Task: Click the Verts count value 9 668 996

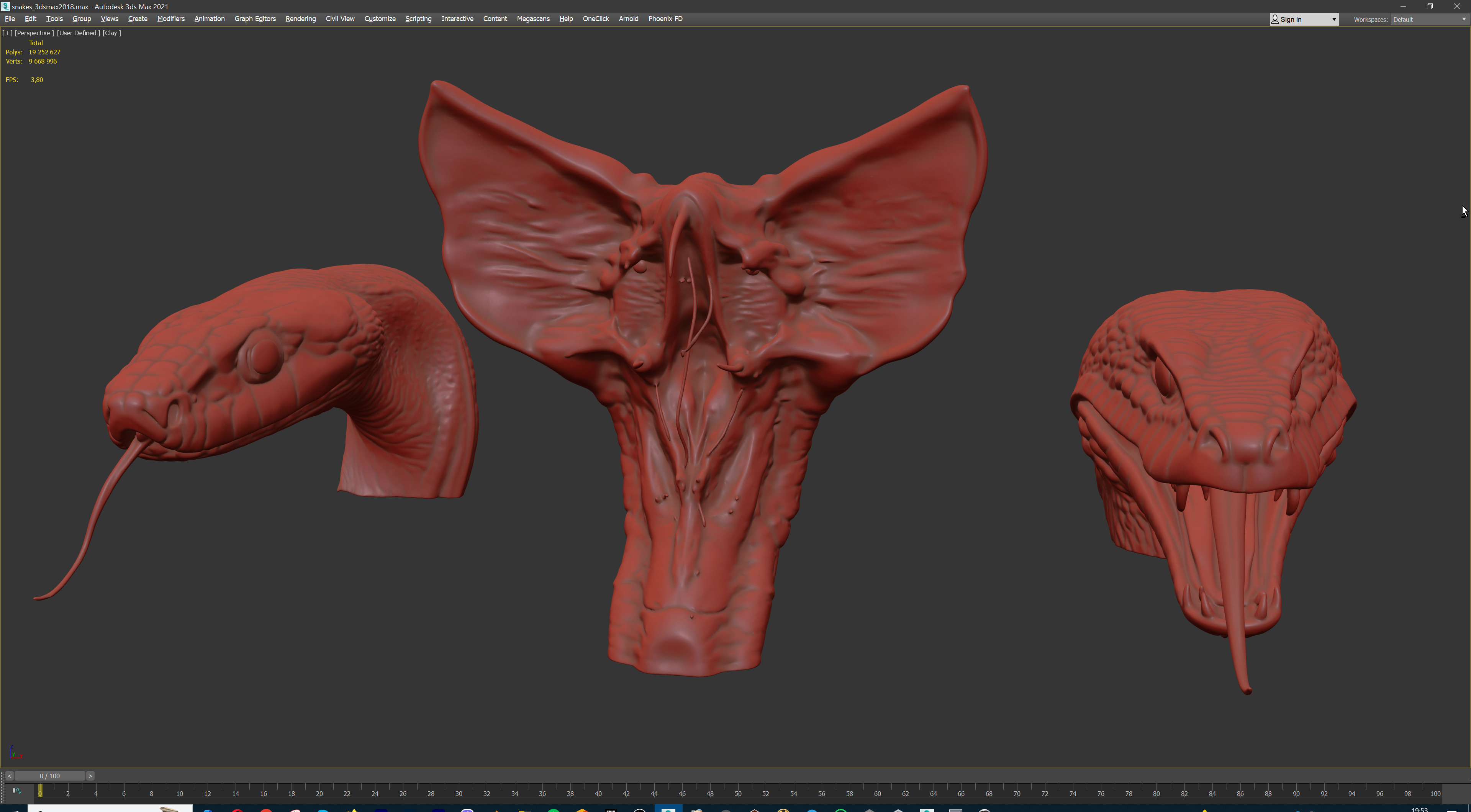Action: click(43, 61)
